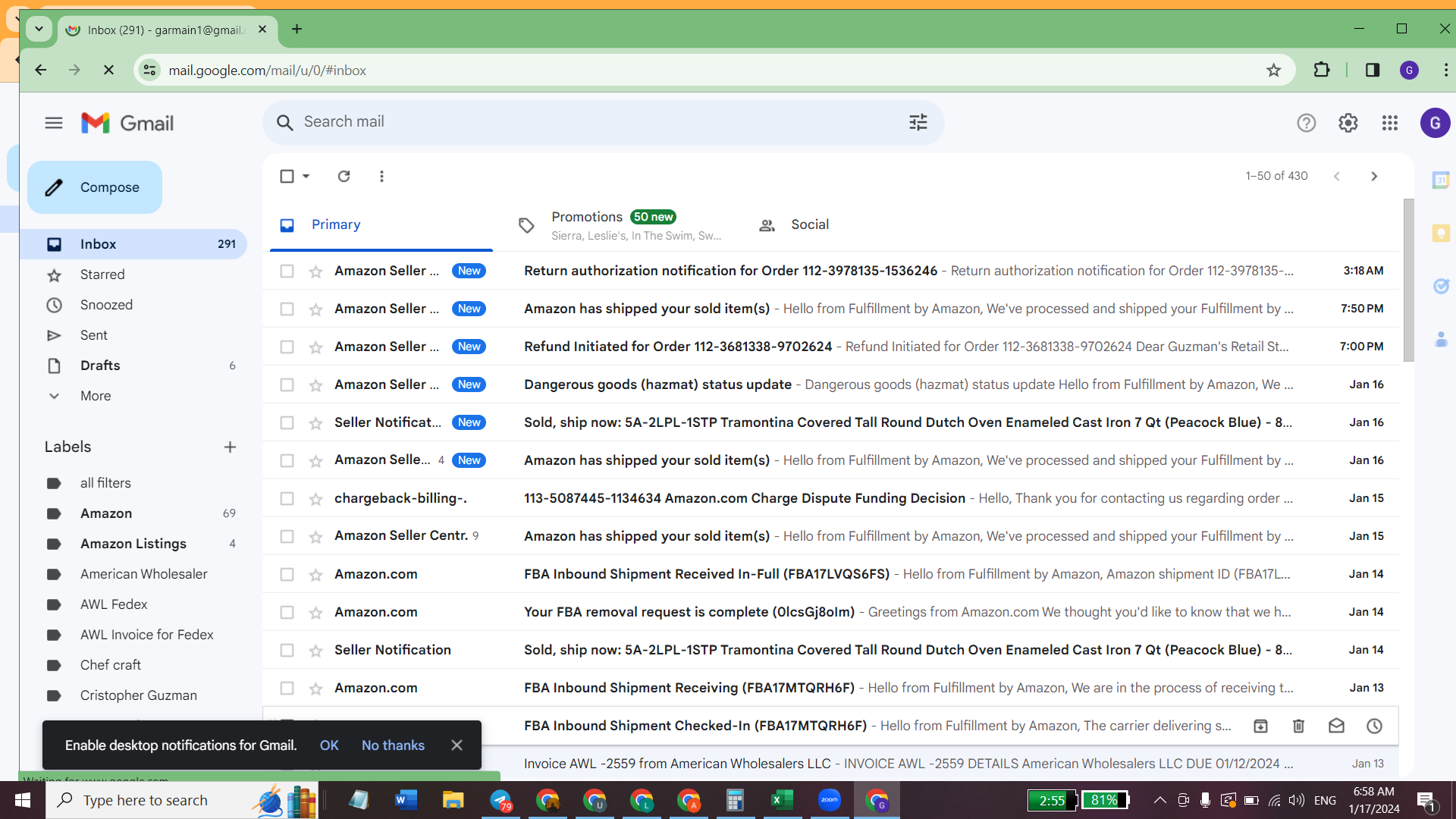
Task: Open the more options three-dot menu above inbox
Action: pyautogui.click(x=381, y=176)
